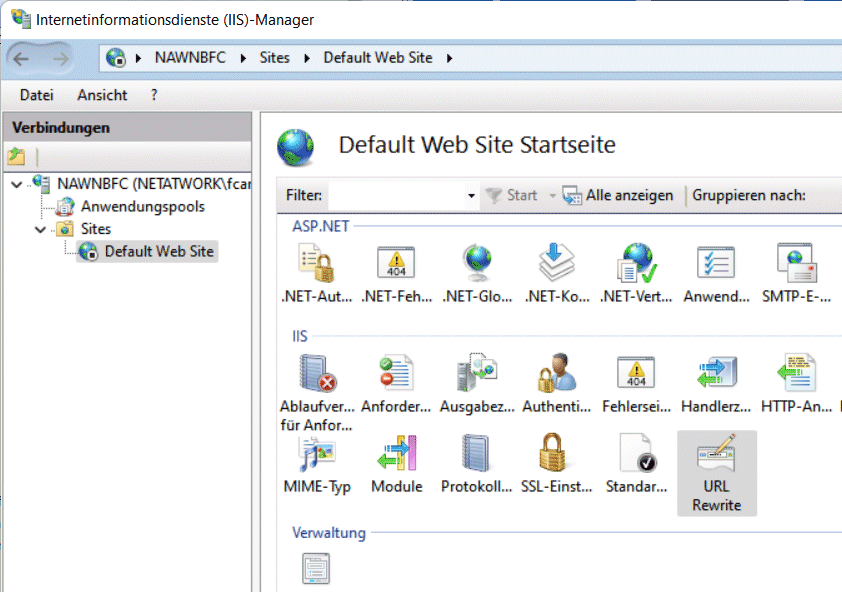Open the Anwendungseinstellungen icon
The width and height of the screenshot is (842, 592).
[716, 262]
